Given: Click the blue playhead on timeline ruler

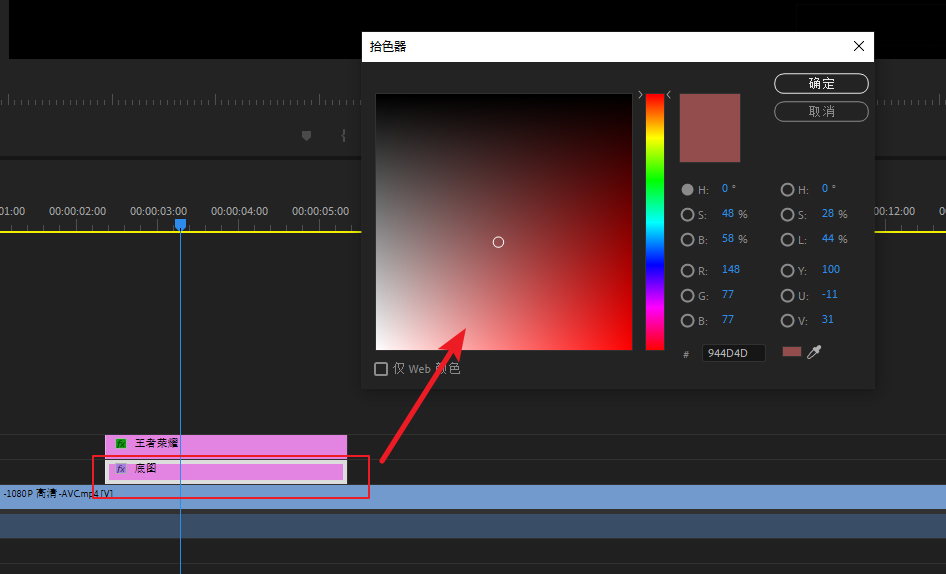Looking at the screenshot, I should point(180,225).
